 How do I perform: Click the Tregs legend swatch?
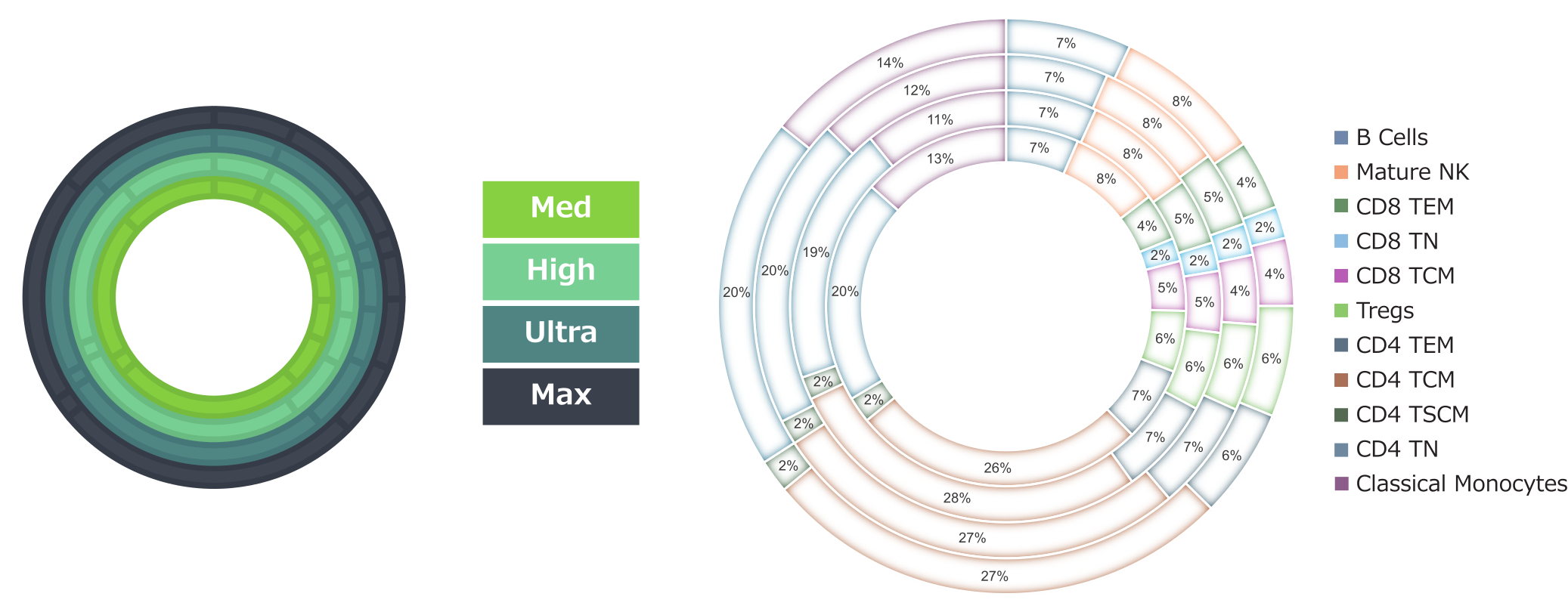(x=1341, y=311)
